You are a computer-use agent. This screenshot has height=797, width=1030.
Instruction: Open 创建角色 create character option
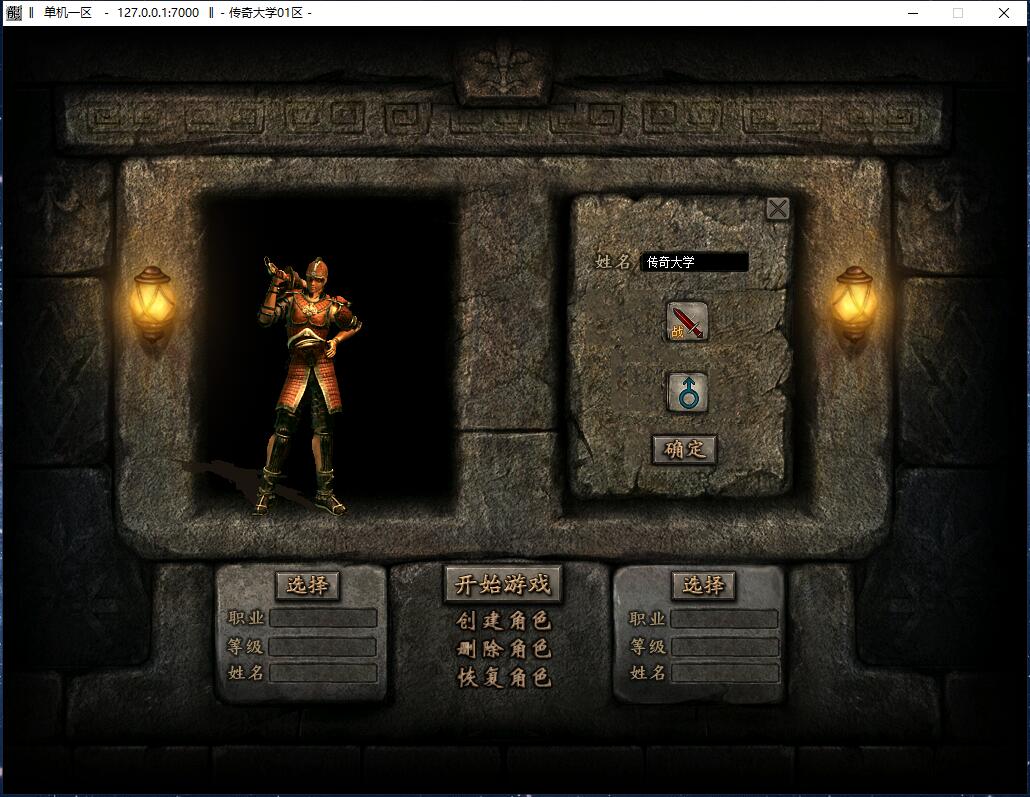tap(503, 620)
